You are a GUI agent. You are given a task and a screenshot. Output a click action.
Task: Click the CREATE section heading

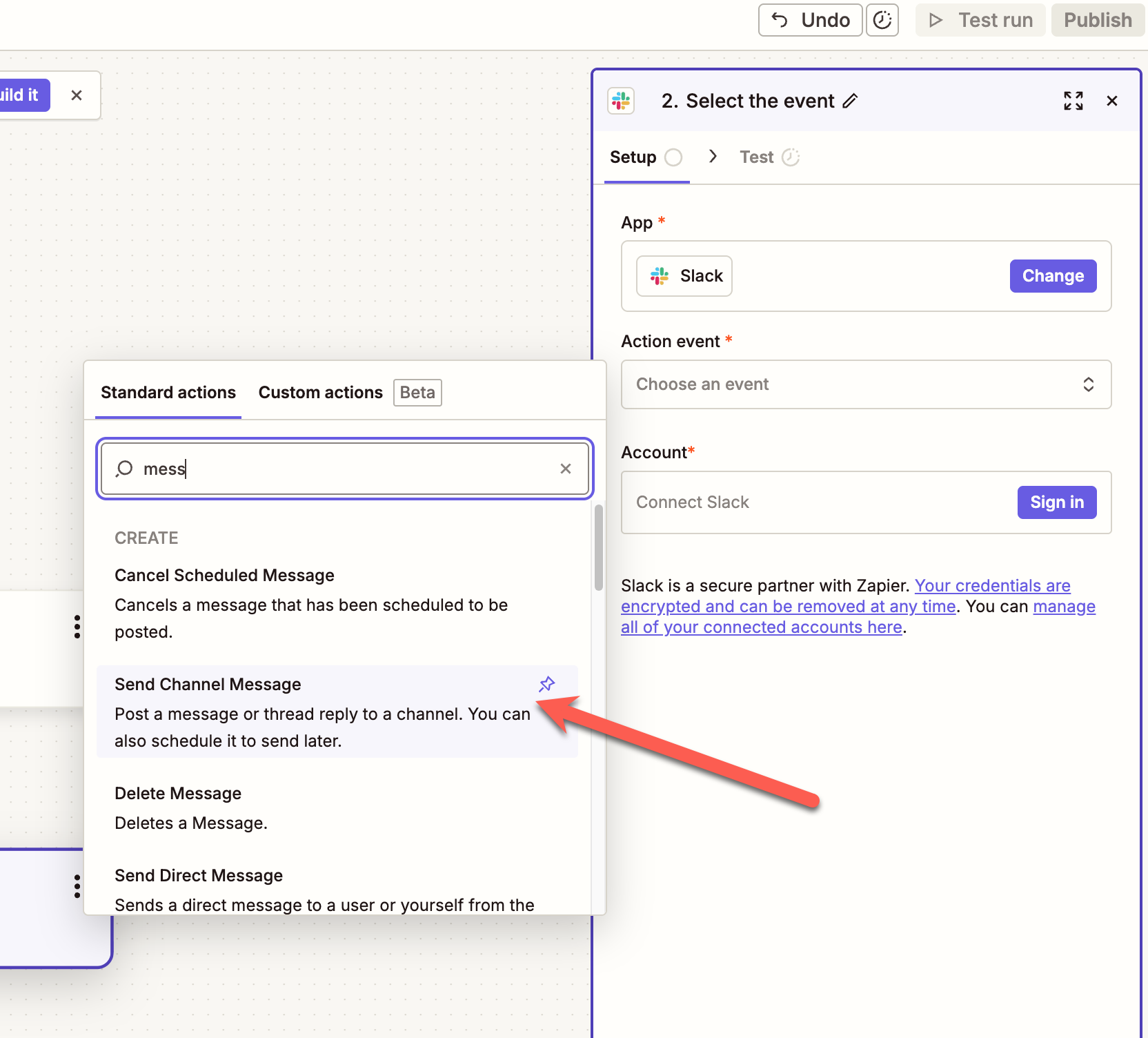tap(146, 538)
